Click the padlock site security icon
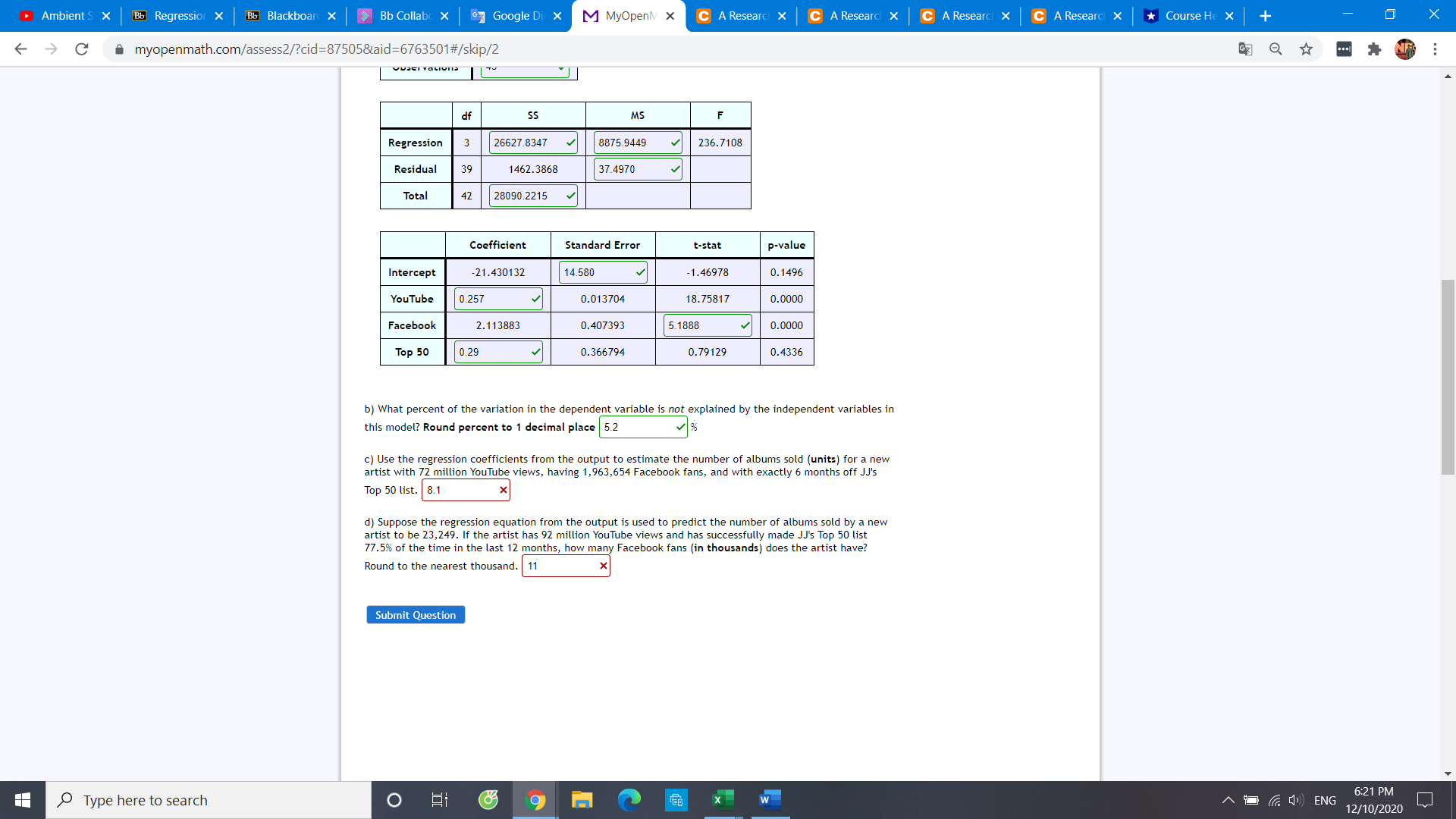 tap(119, 49)
